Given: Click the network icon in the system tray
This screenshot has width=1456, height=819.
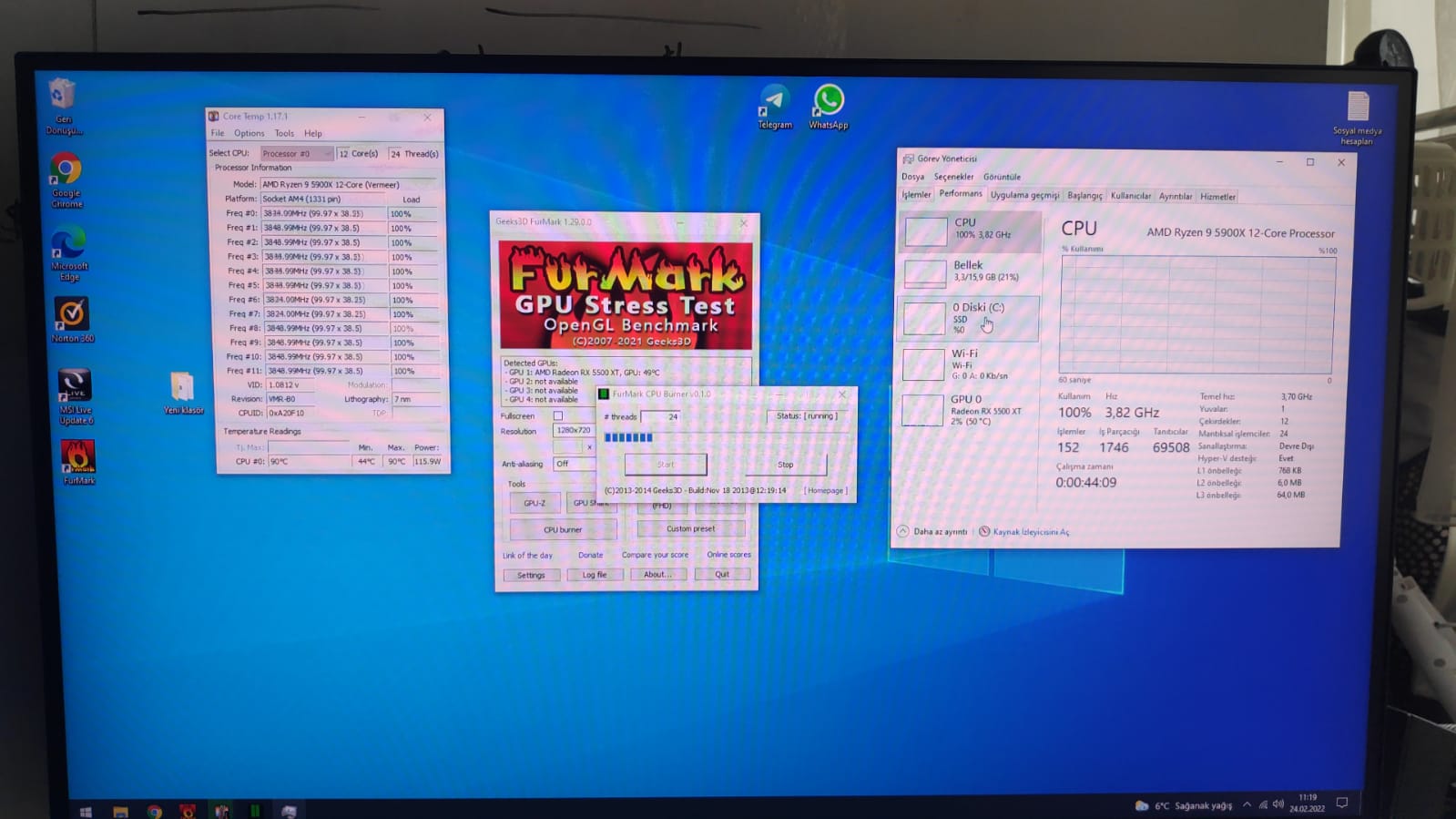Looking at the screenshot, I should coord(1263,804).
